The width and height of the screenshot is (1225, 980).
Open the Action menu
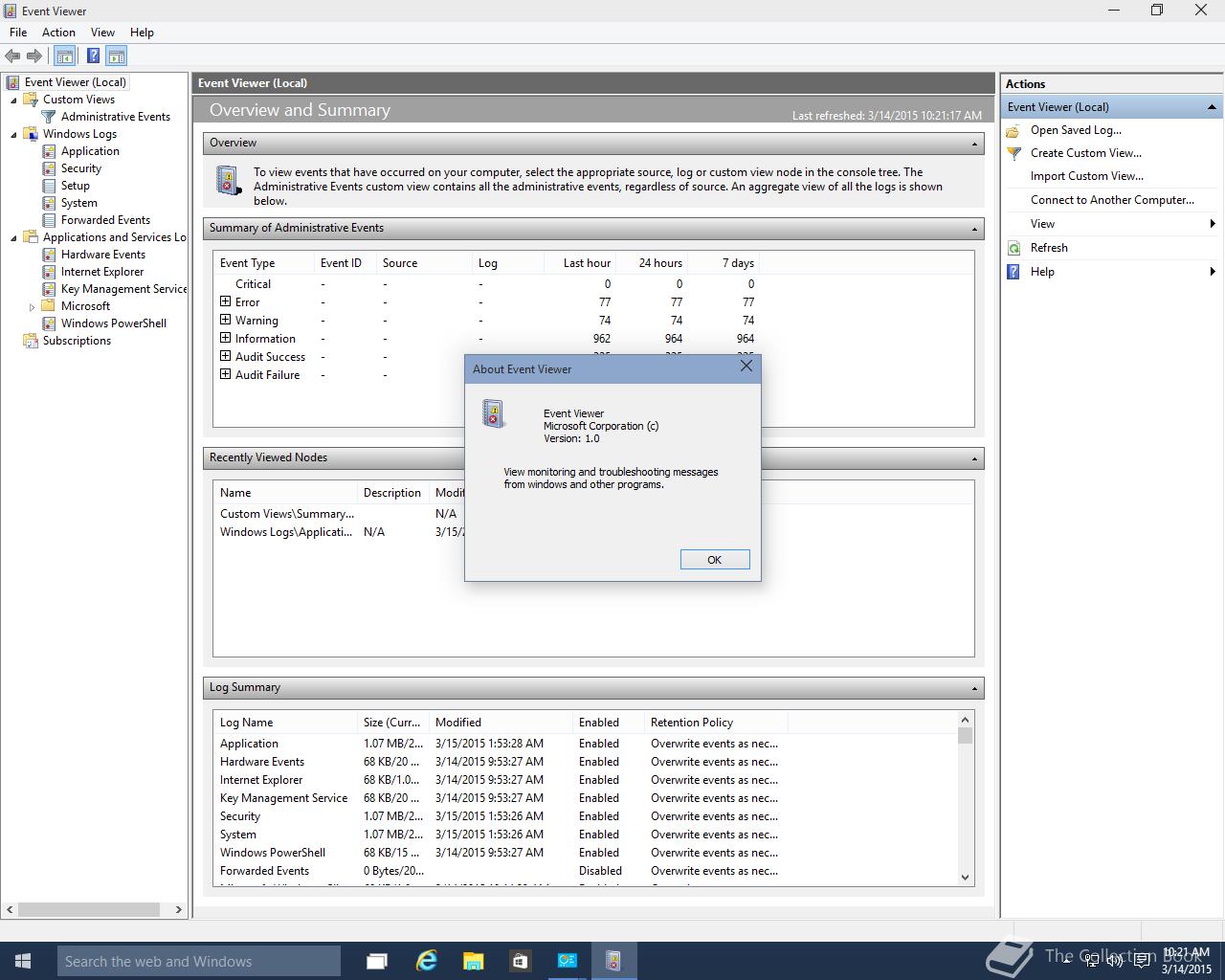tap(58, 33)
